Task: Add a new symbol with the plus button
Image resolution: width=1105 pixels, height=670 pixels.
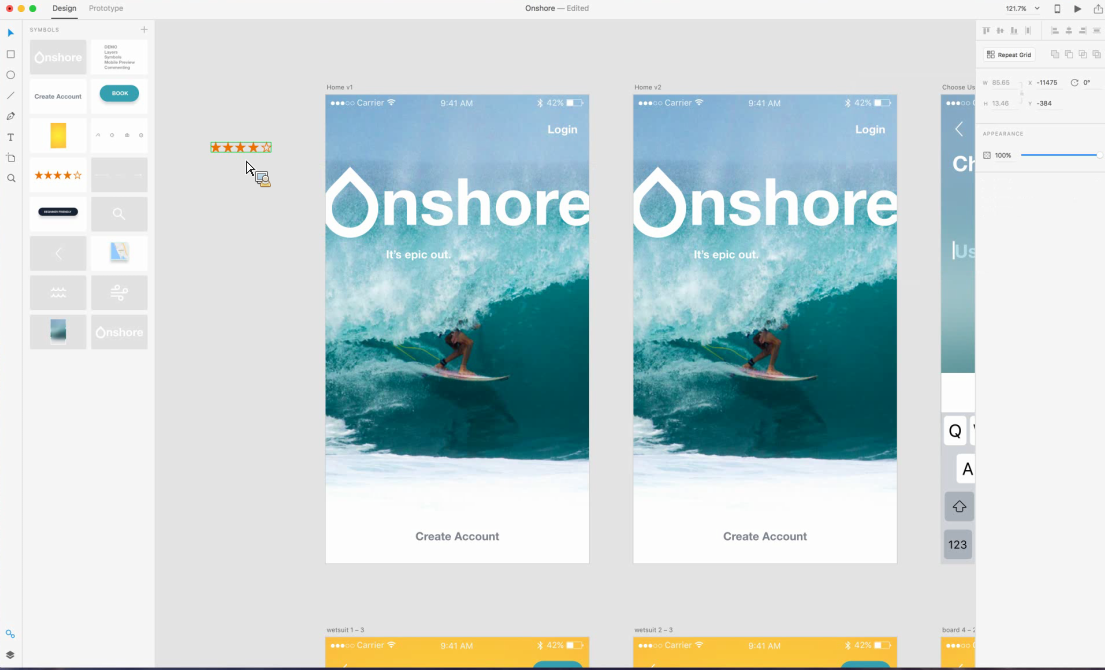Action: pyautogui.click(x=144, y=30)
